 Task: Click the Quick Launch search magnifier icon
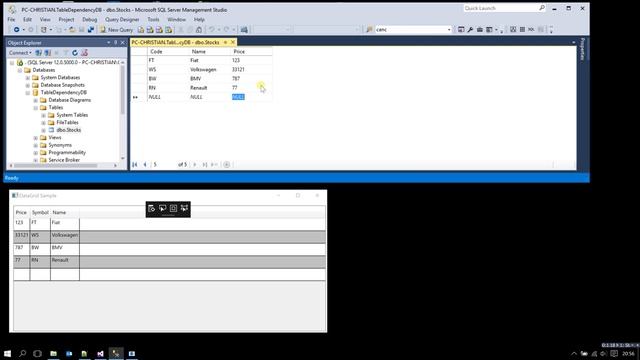pyautogui.click(x=542, y=8)
